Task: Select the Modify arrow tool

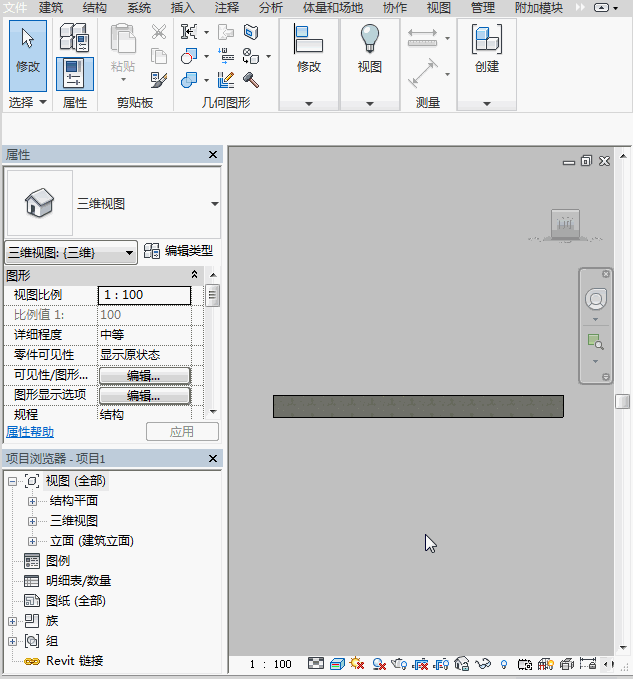Action: pyautogui.click(x=28, y=49)
